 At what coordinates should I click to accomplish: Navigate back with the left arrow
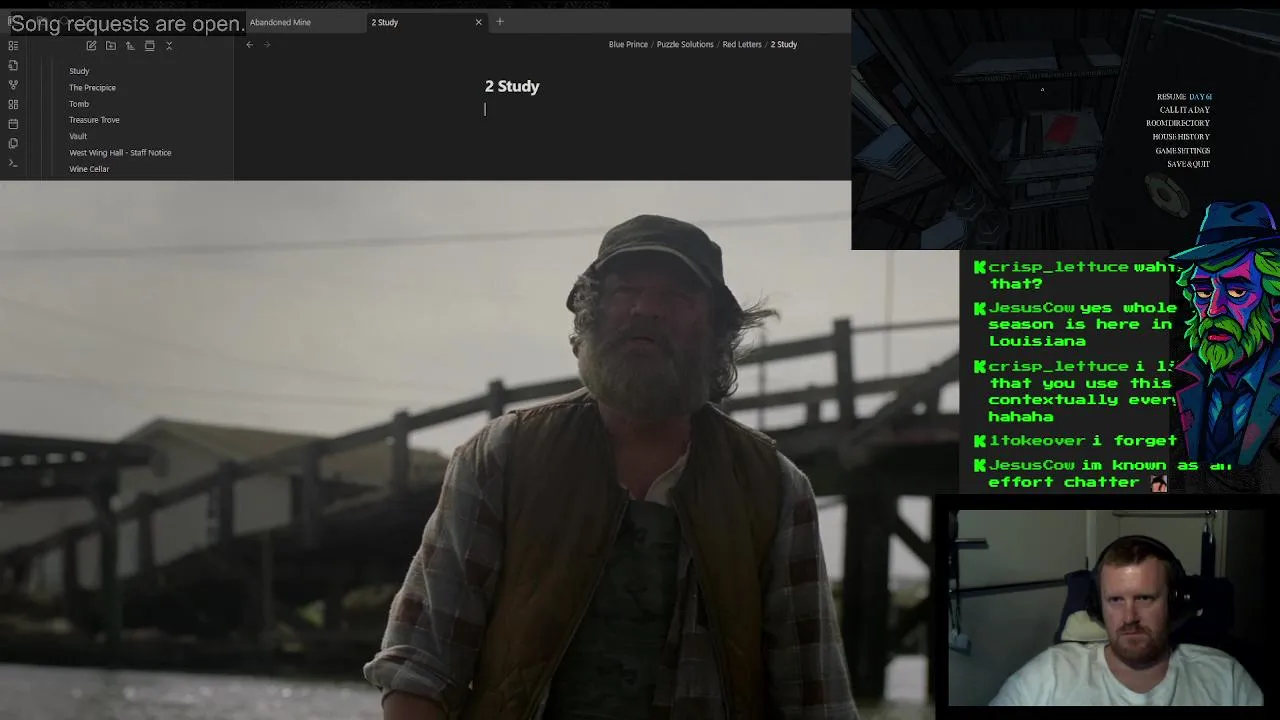[250, 44]
